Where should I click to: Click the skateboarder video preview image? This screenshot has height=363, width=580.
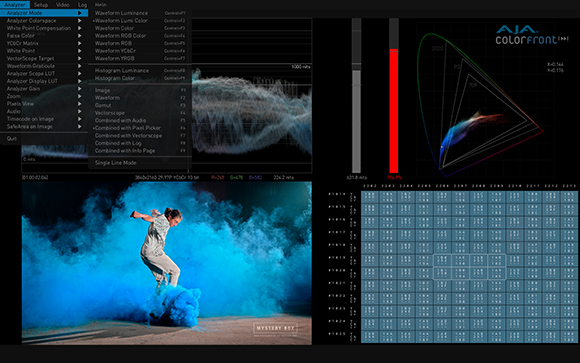(x=166, y=263)
